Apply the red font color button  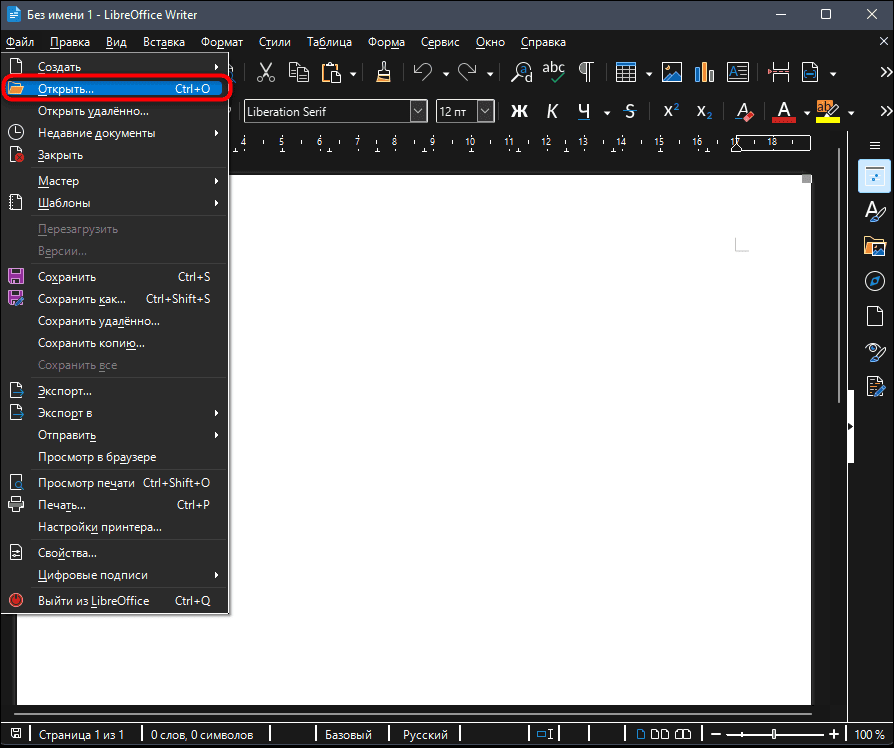[x=784, y=111]
